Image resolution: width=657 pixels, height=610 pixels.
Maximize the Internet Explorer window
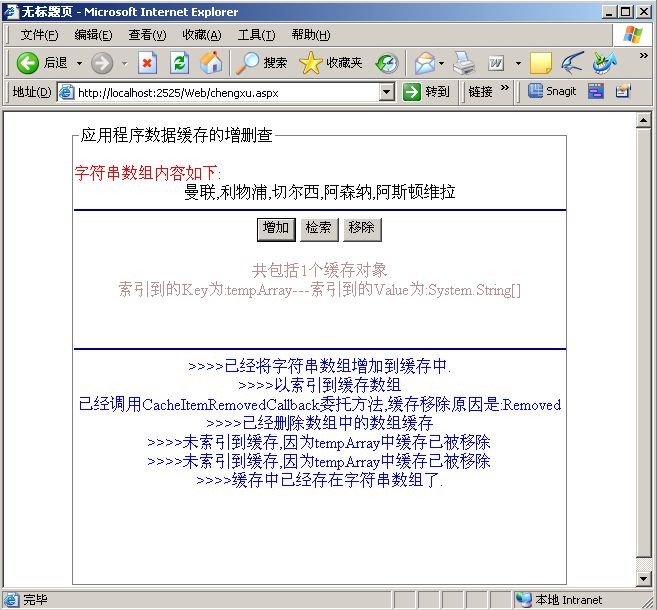pos(625,12)
